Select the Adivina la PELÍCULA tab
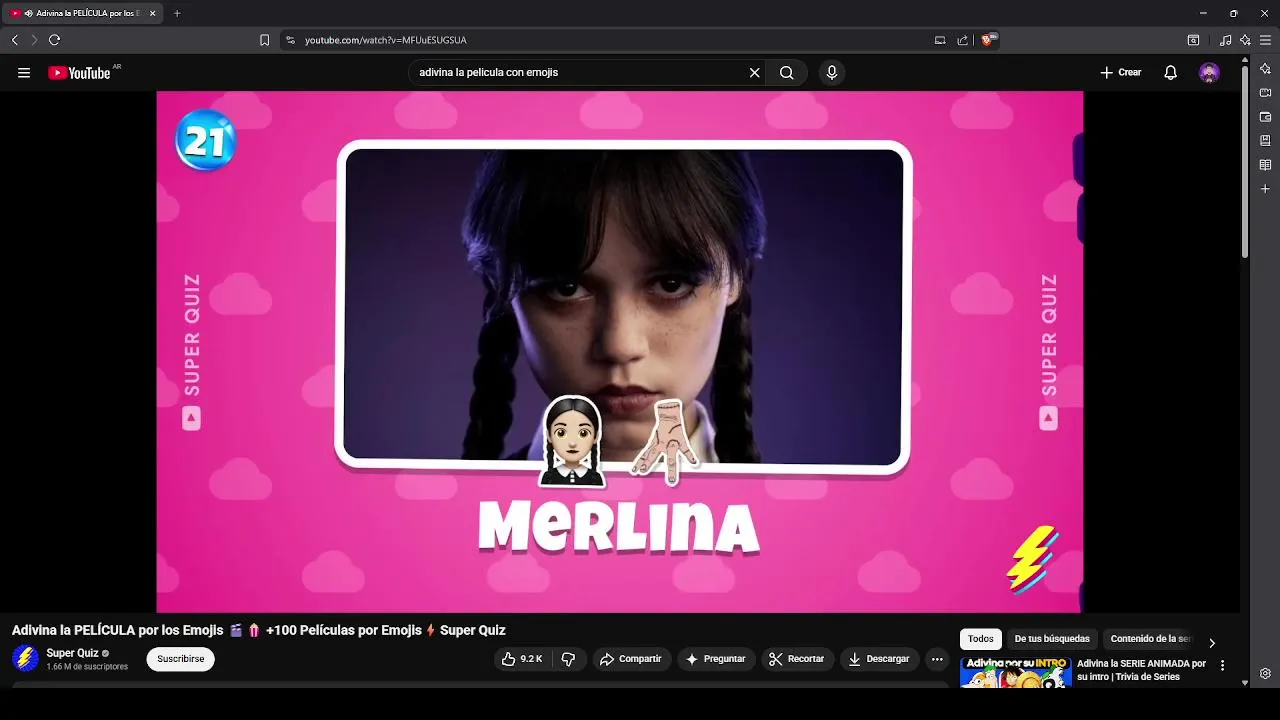Screen dimensions: 1280x720 pos(83,14)
